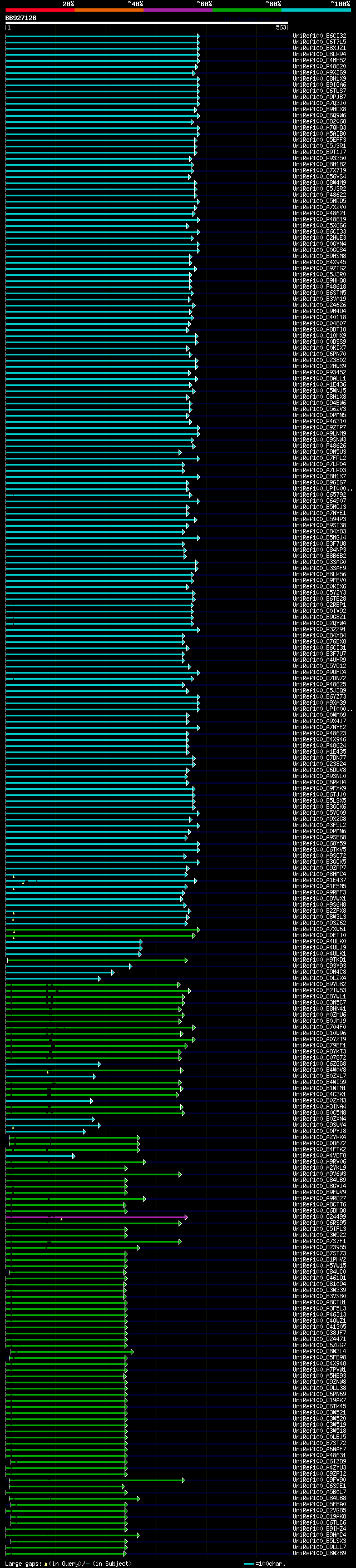Viewport: 356px width, 1568px height.
Task: Click the UniRef100_B9IGA6 entry
Action: click(319, 85)
